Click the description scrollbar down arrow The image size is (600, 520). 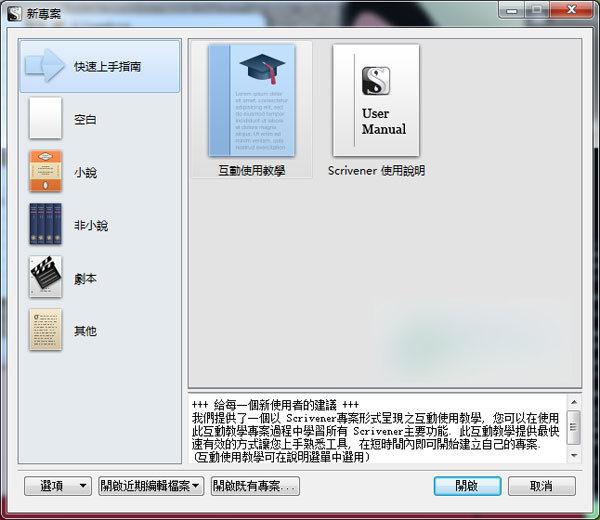tap(573, 455)
